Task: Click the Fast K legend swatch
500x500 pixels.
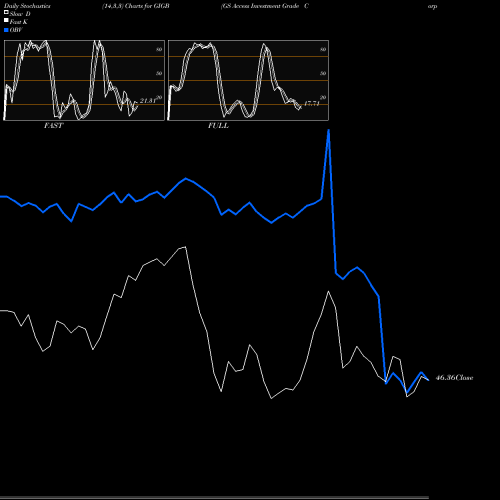Action: tap(6, 21)
